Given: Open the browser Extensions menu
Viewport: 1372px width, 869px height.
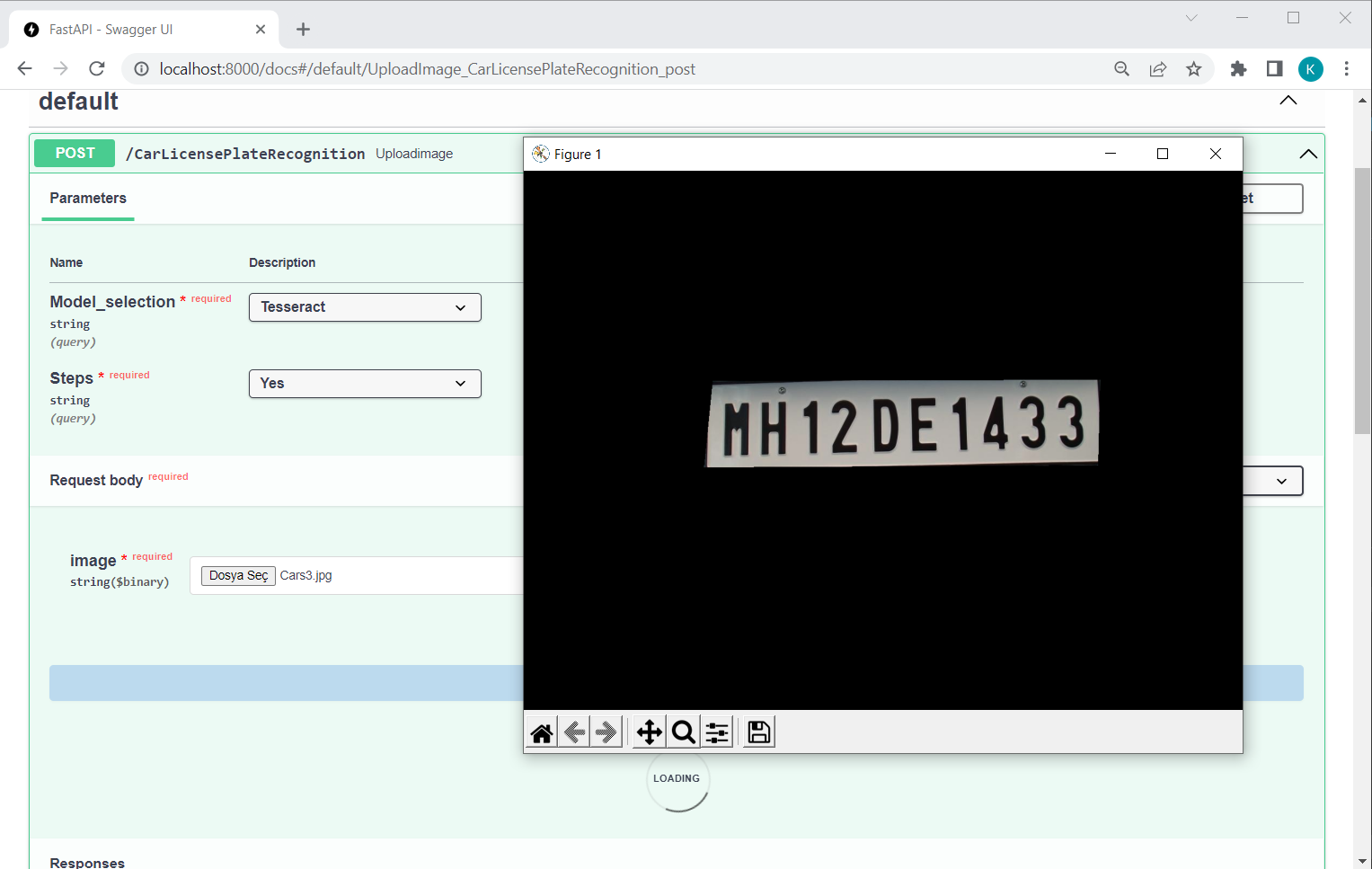Looking at the screenshot, I should pos(1238,68).
